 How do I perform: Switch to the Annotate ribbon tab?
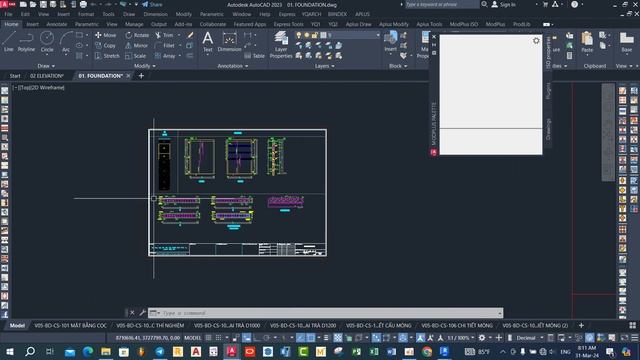(x=56, y=24)
